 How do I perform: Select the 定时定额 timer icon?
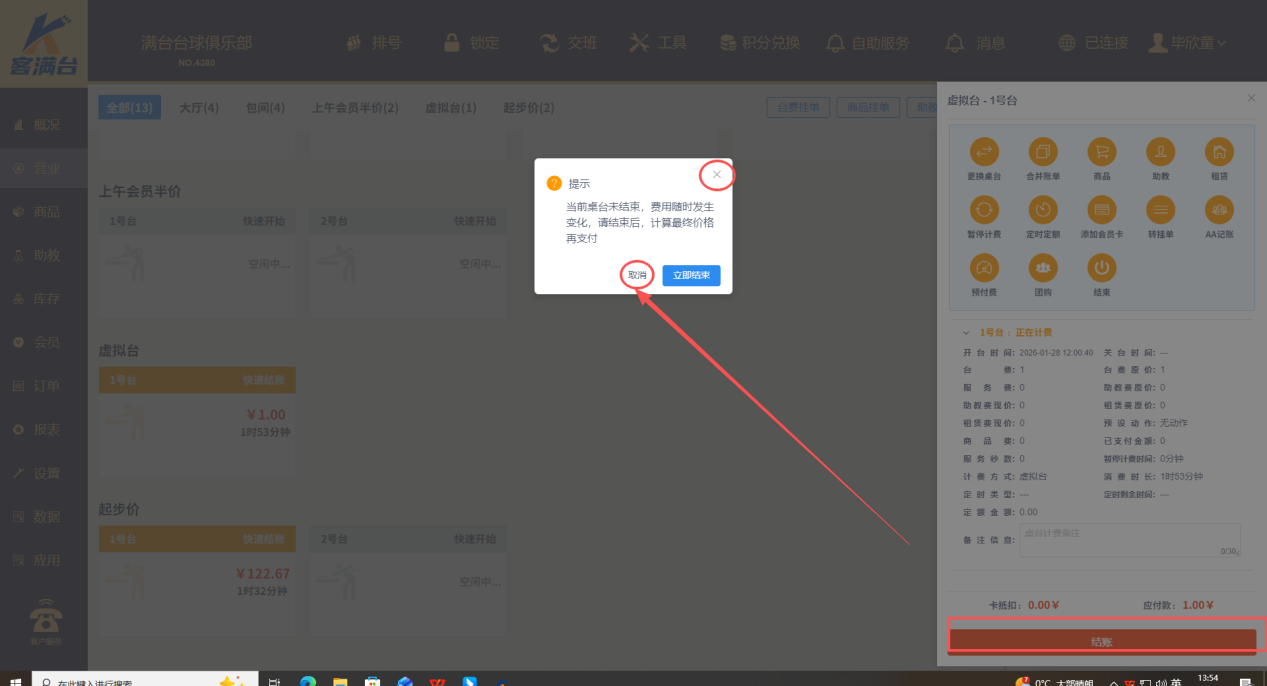tap(1043, 210)
